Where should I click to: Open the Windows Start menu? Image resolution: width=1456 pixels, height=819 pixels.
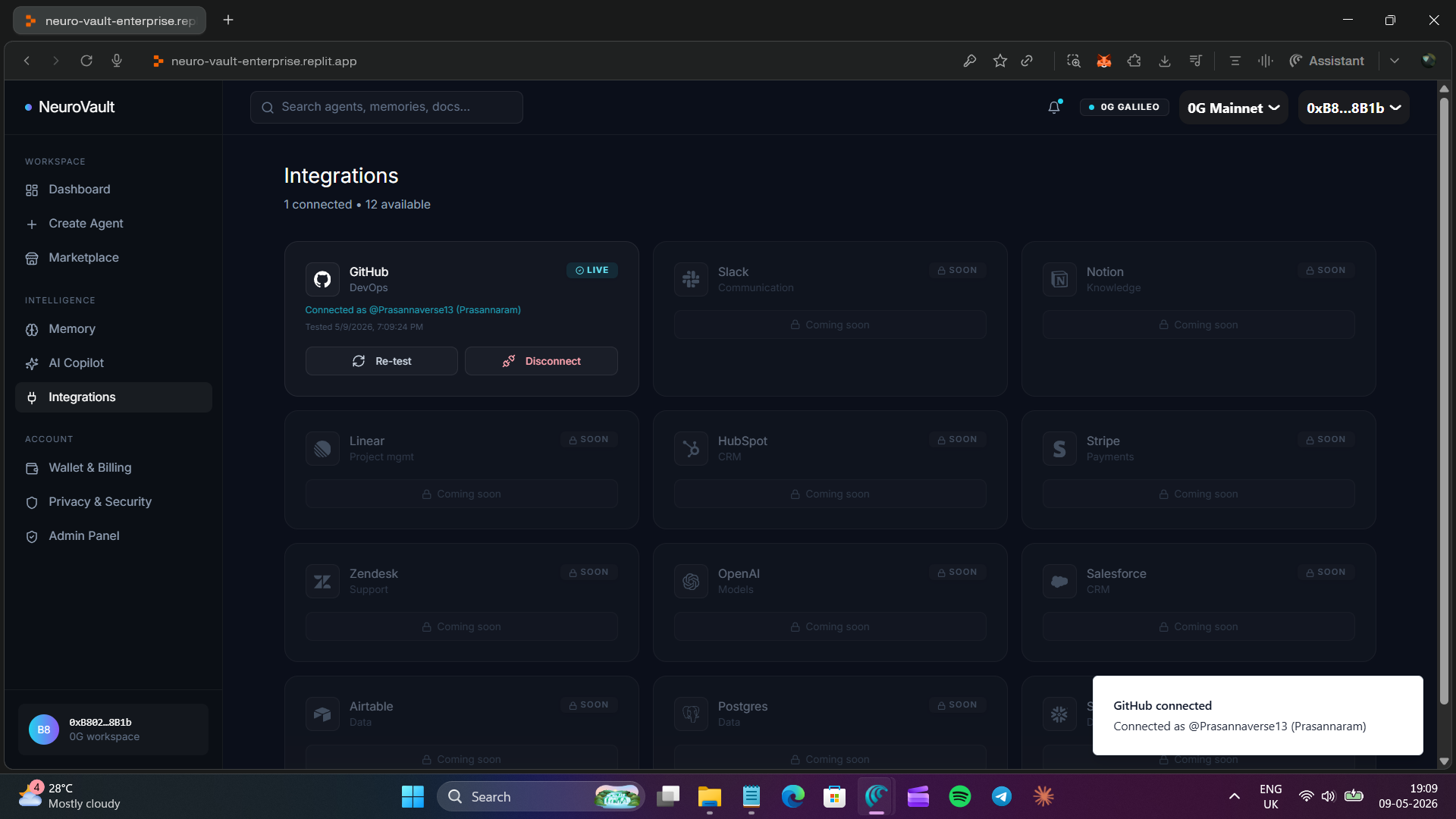(413, 796)
